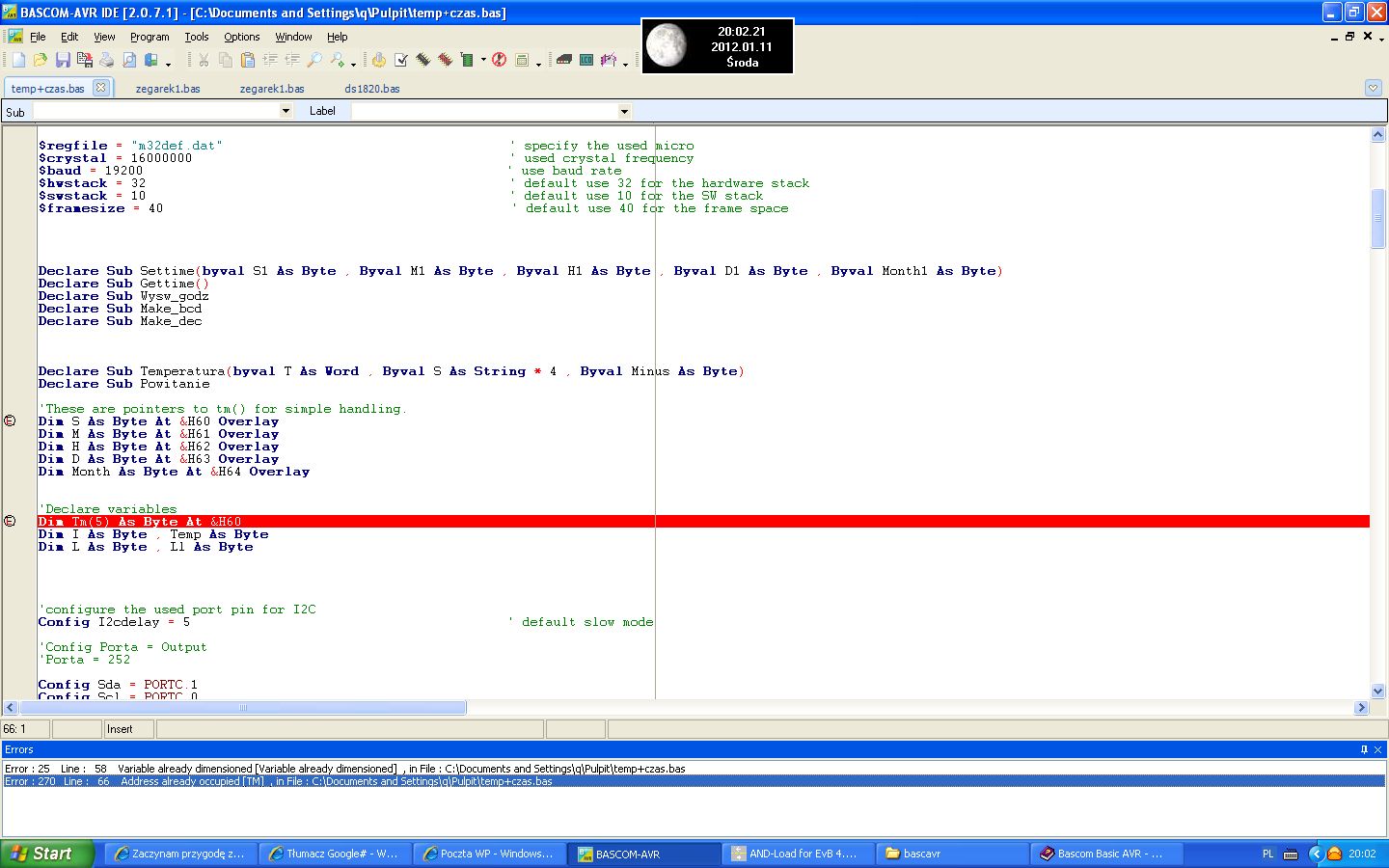
Task: Click the horizontal scrollbar thumb
Action: pos(243,708)
